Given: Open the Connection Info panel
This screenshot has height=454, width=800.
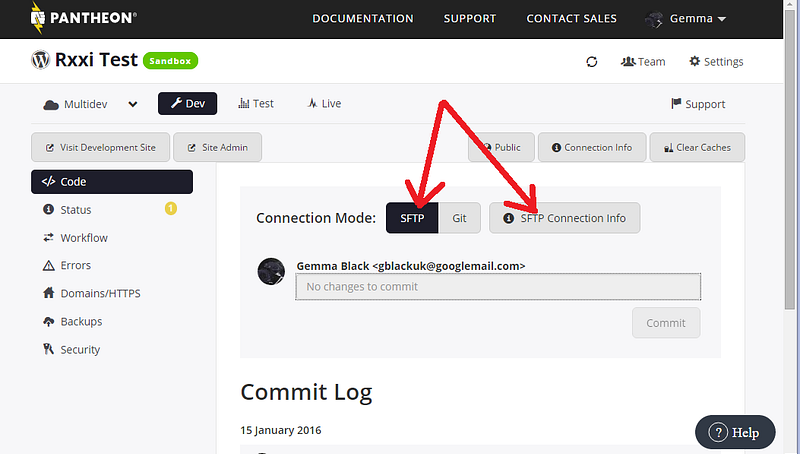Looking at the screenshot, I should pyautogui.click(x=592, y=147).
